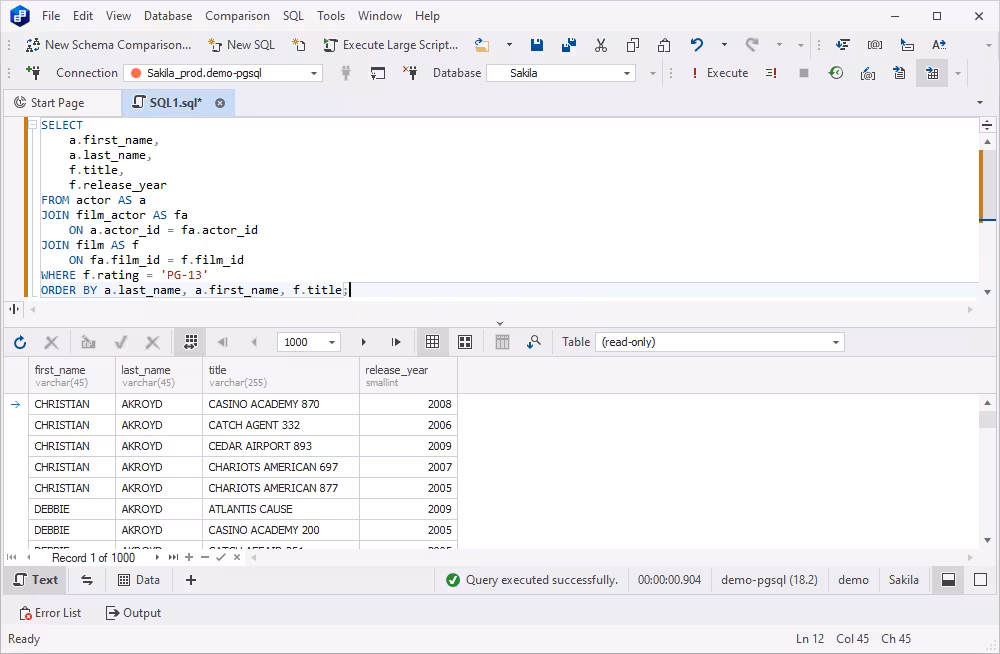Click the results panel collapse chevron

[500, 323]
